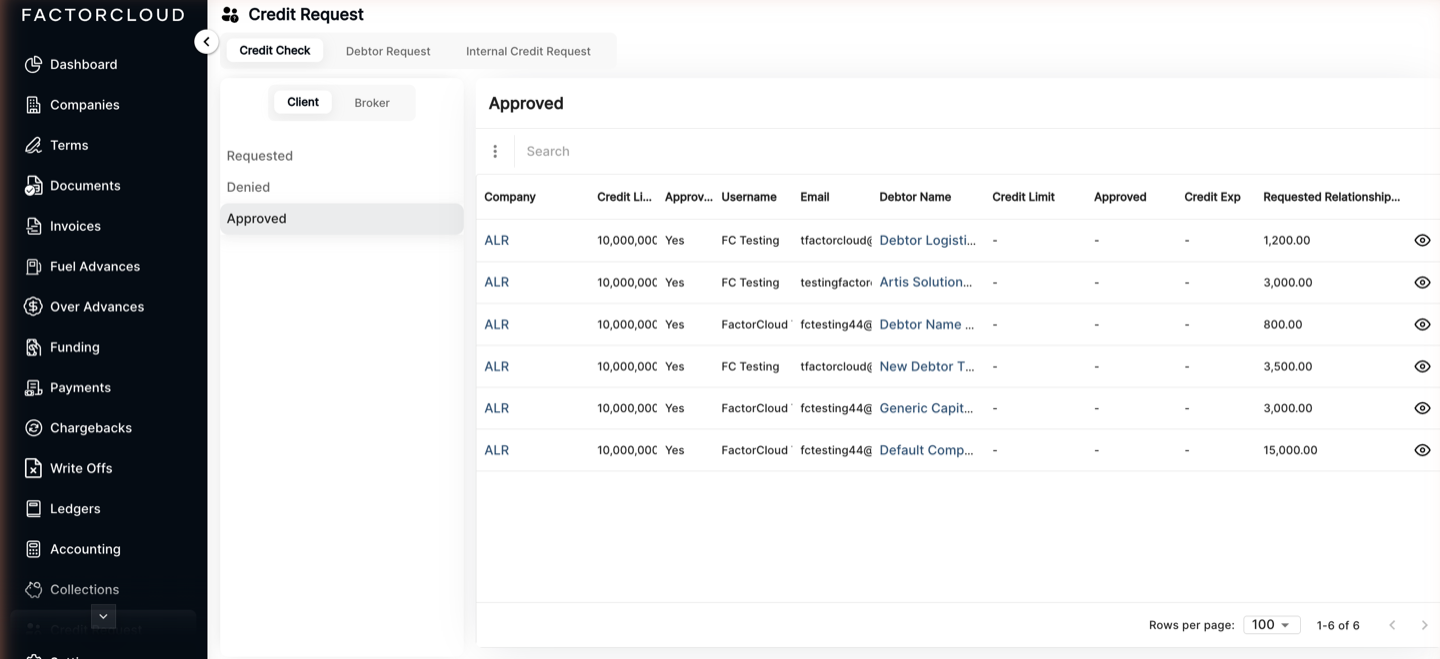This screenshot has width=1440, height=659.
Task: Open the three-dot table options menu
Action: [x=495, y=151]
